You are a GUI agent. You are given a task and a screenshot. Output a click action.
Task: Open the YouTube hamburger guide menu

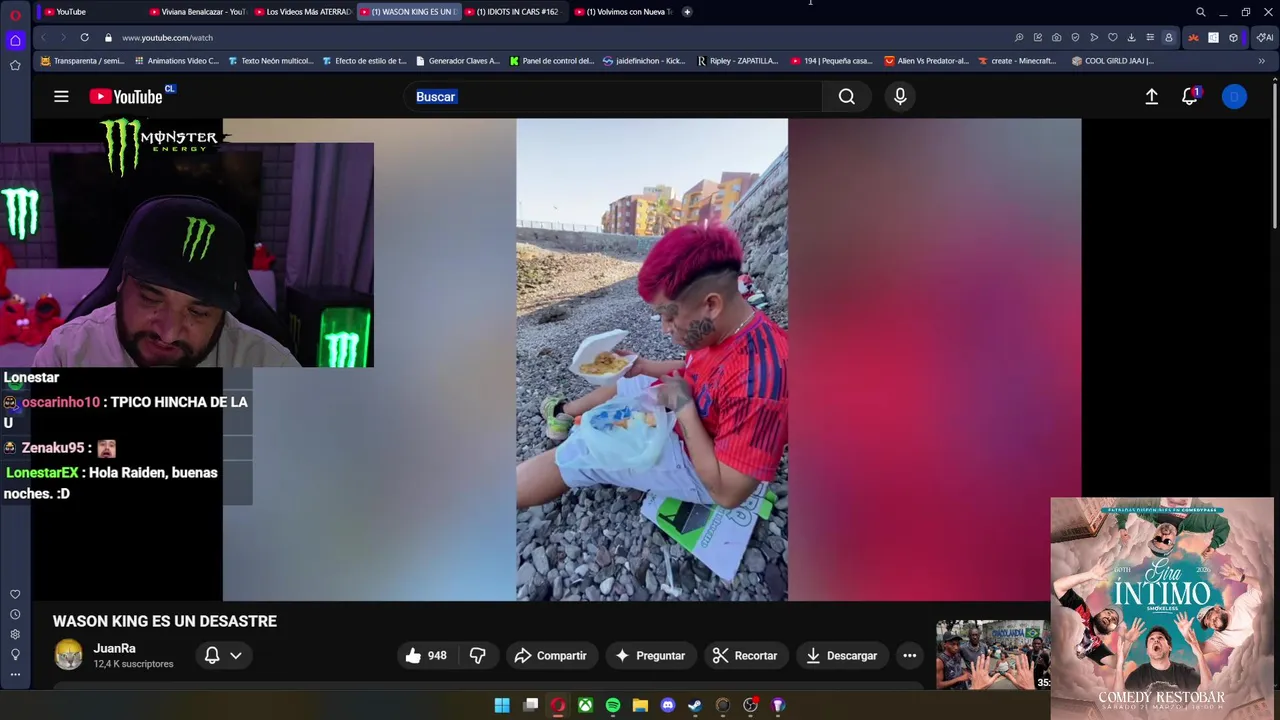61,96
